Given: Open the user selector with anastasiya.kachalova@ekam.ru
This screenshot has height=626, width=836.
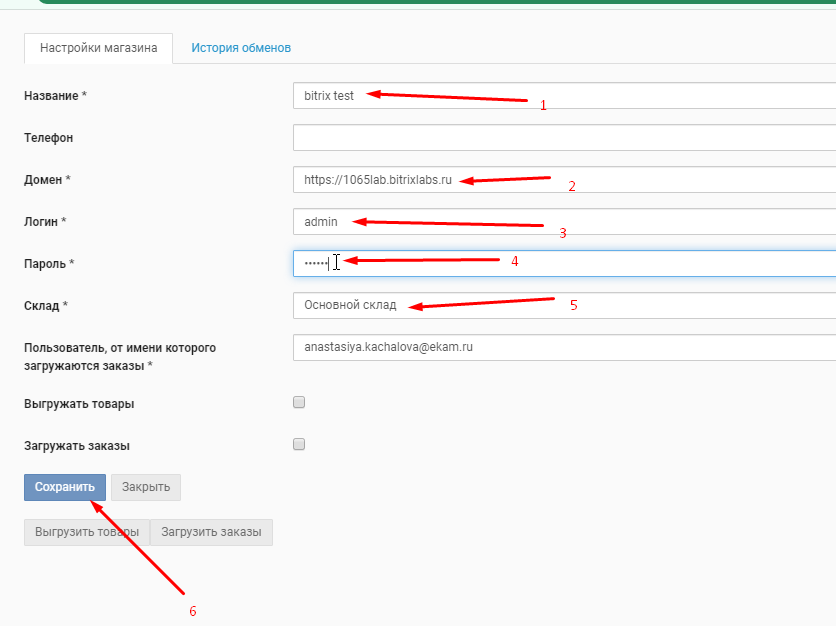Looking at the screenshot, I should (564, 347).
